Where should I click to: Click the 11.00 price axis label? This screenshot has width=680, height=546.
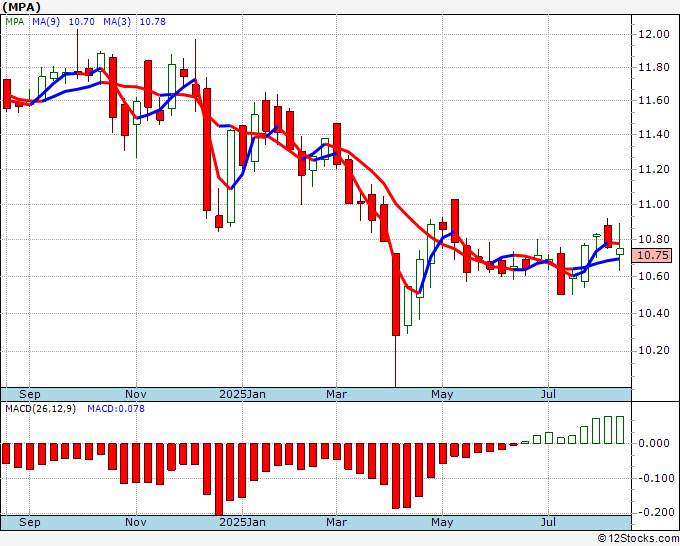click(x=654, y=204)
